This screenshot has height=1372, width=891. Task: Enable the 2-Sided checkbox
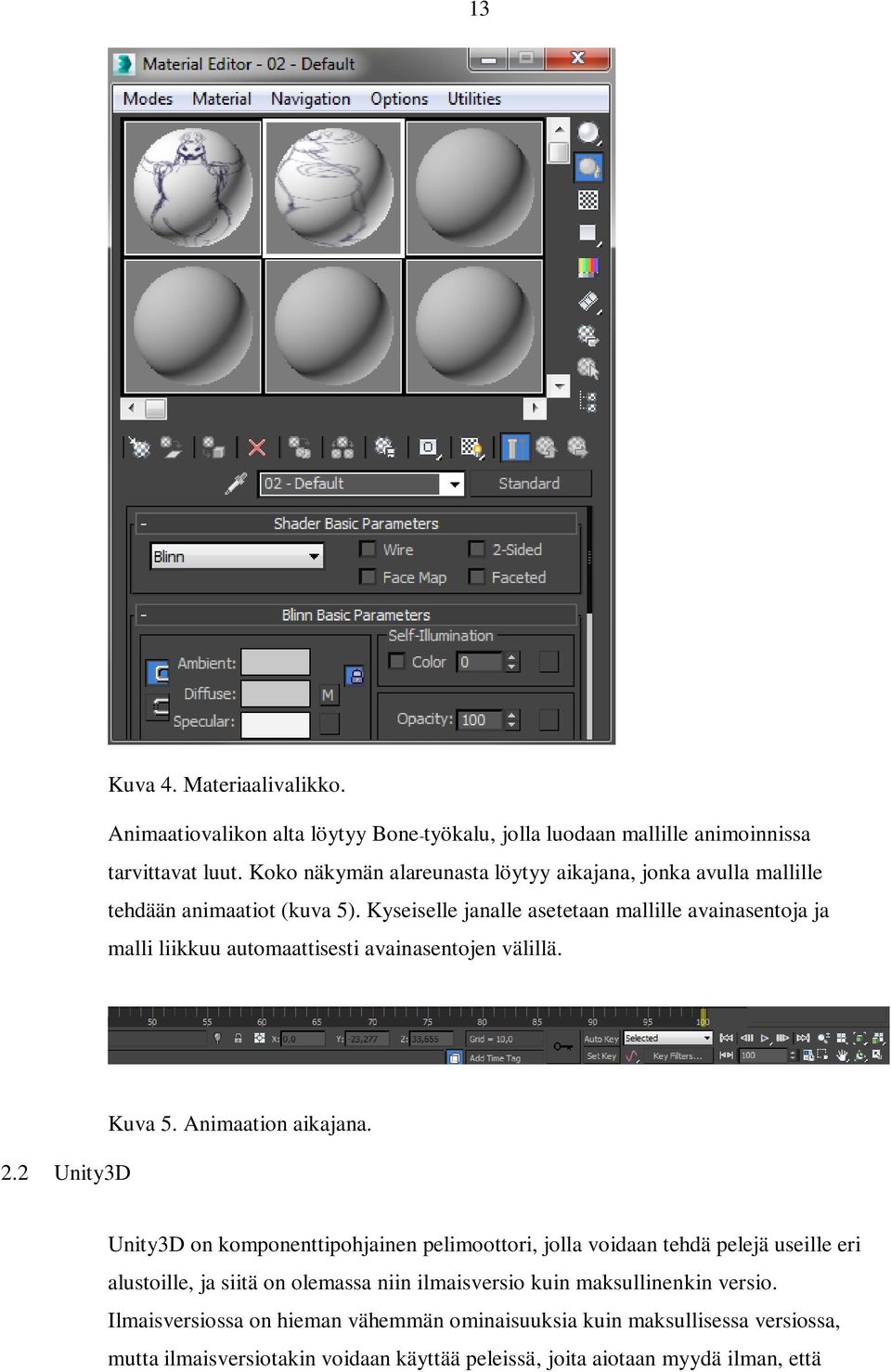click(477, 550)
